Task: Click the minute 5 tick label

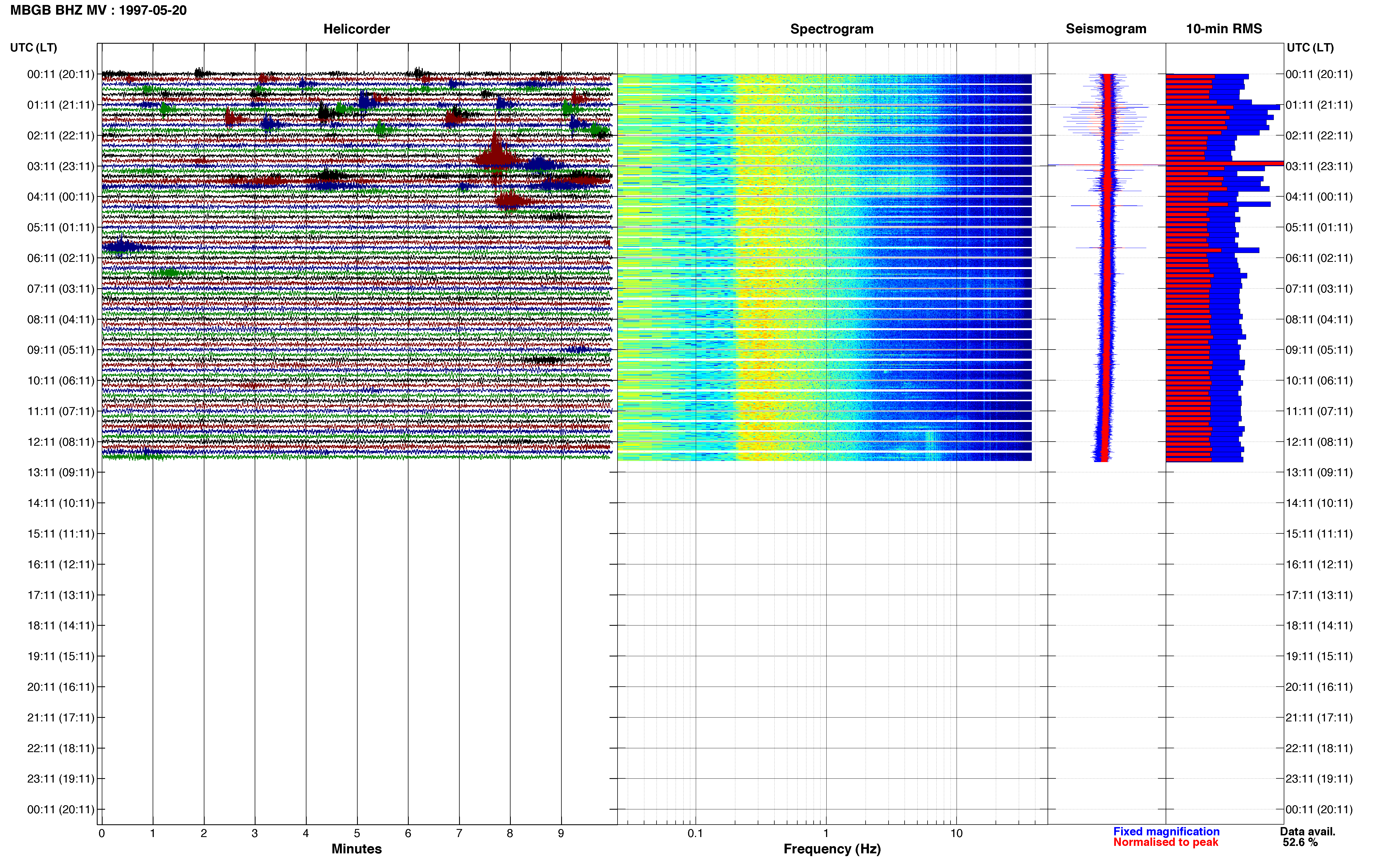Action: tap(356, 833)
